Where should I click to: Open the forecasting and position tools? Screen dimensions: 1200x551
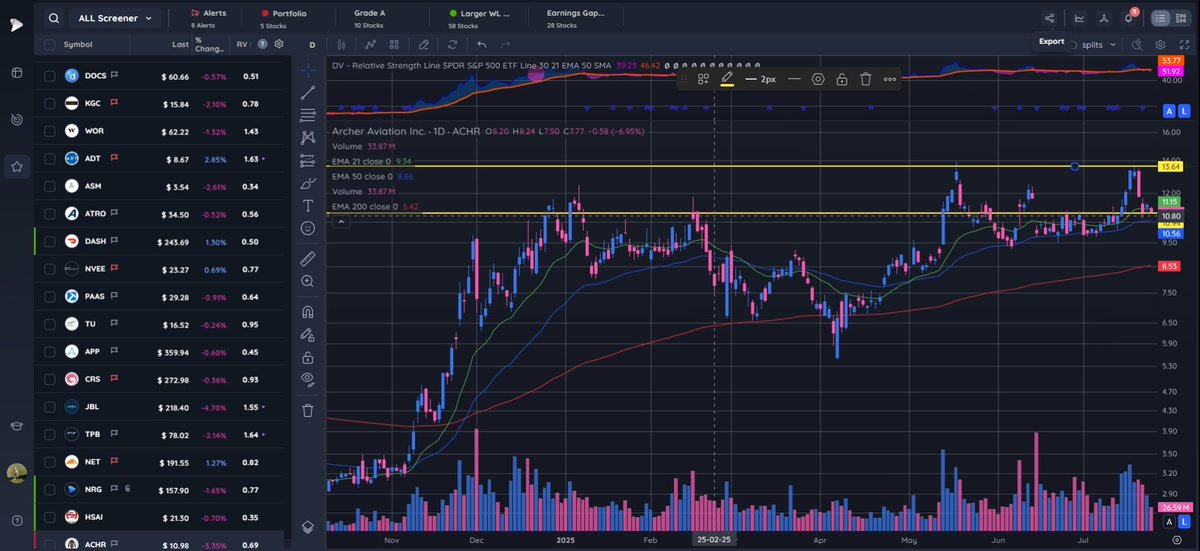pyautogui.click(x=308, y=160)
